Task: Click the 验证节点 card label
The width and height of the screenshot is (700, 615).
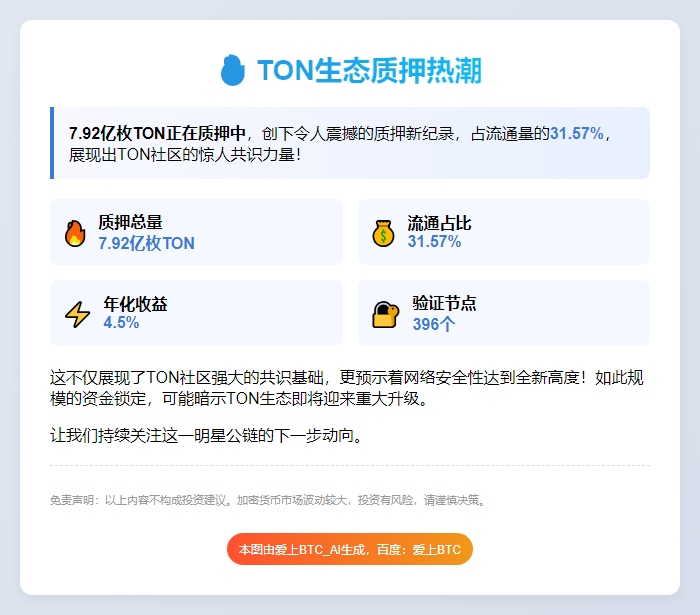Action: [445, 303]
